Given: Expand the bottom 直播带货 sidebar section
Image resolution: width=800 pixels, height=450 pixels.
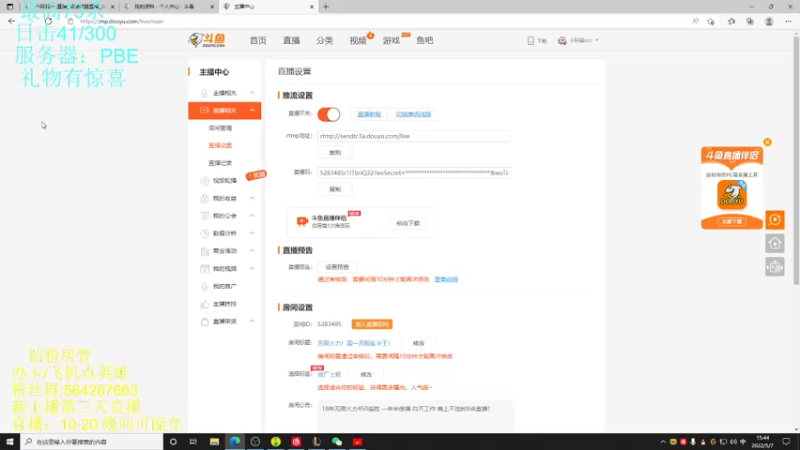Looking at the screenshot, I should [x=252, y=321].
